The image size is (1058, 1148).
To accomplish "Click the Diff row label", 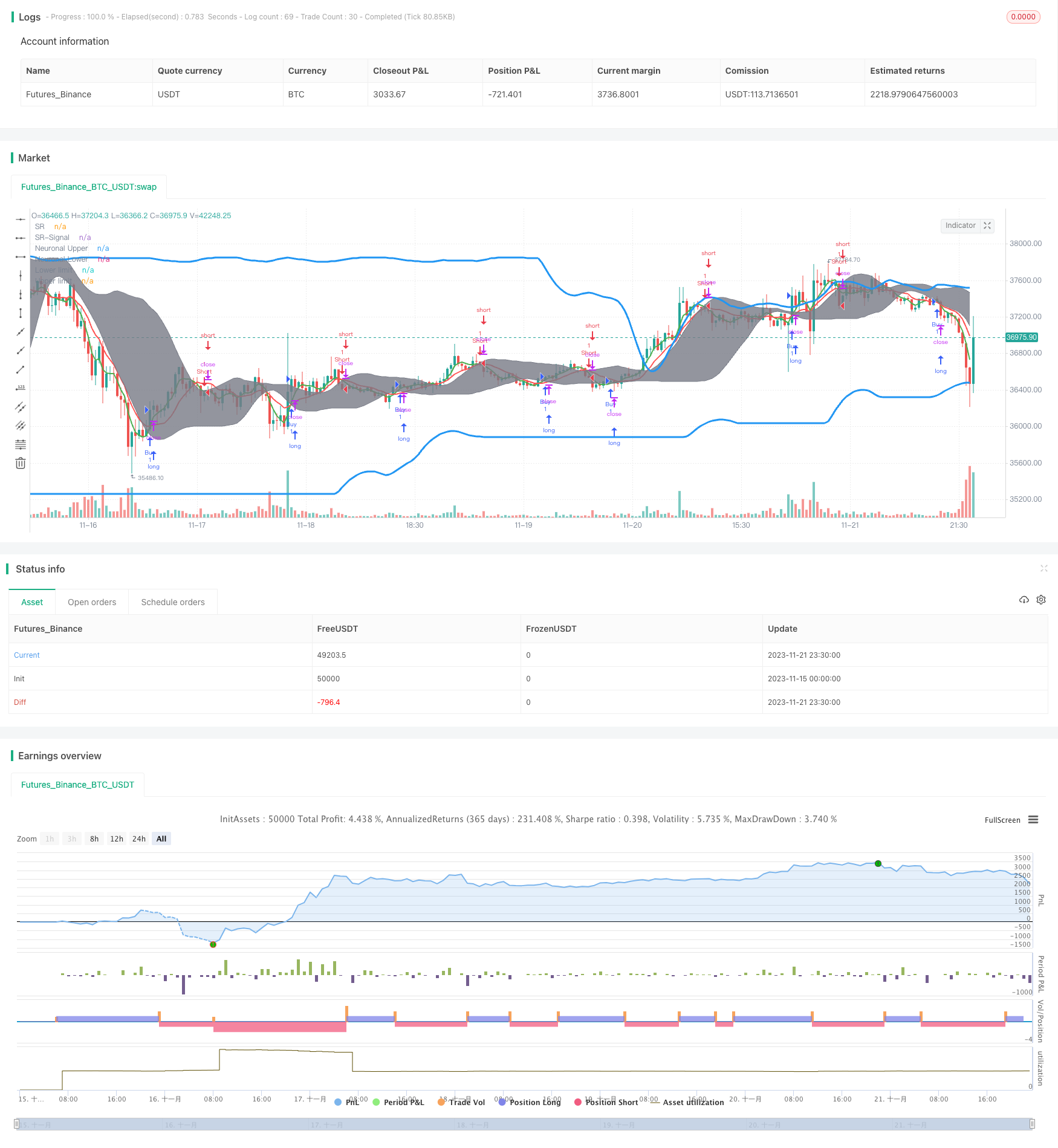I will coord(20,702).
